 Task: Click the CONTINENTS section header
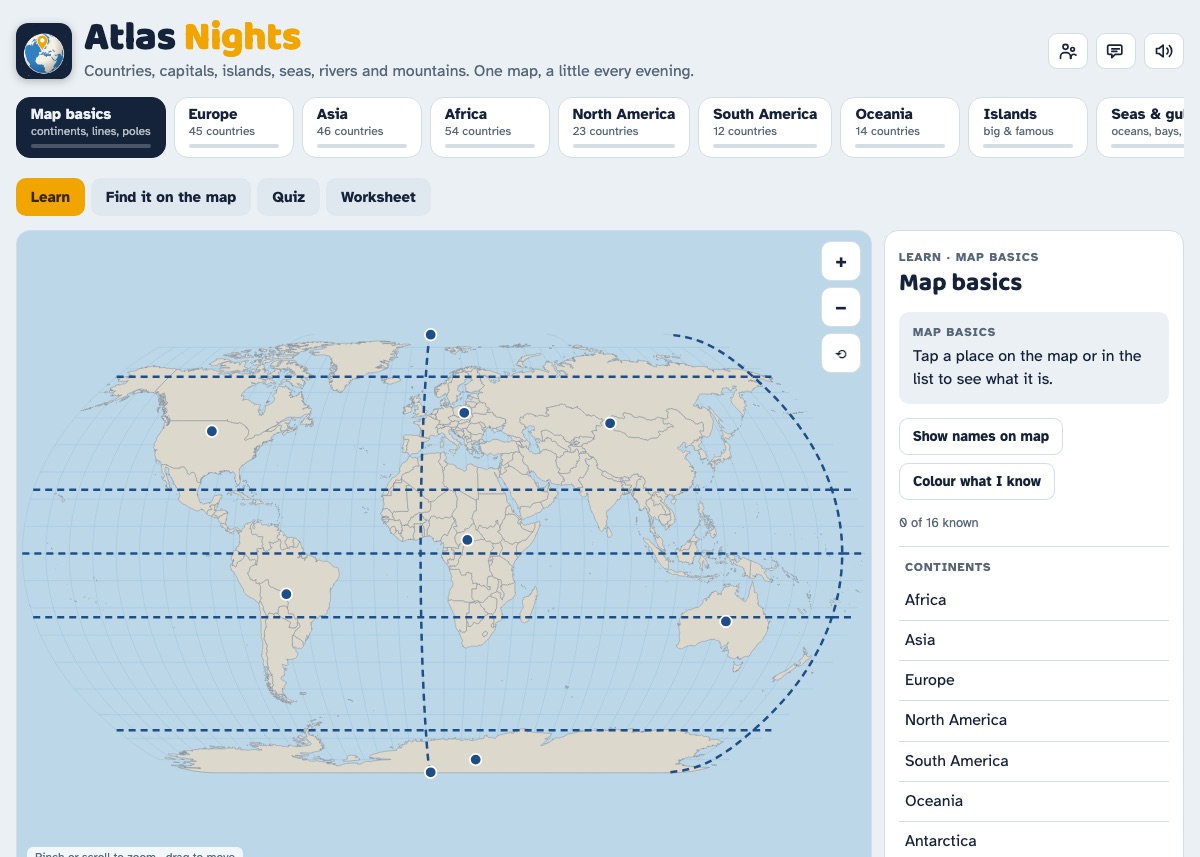click(948, 567)
